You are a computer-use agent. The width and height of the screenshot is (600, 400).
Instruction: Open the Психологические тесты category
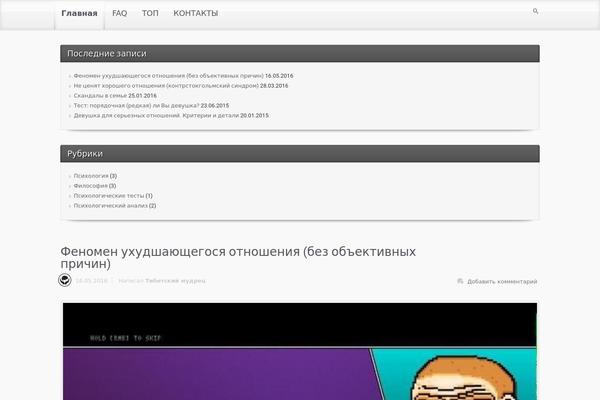(x=109, y=196)
